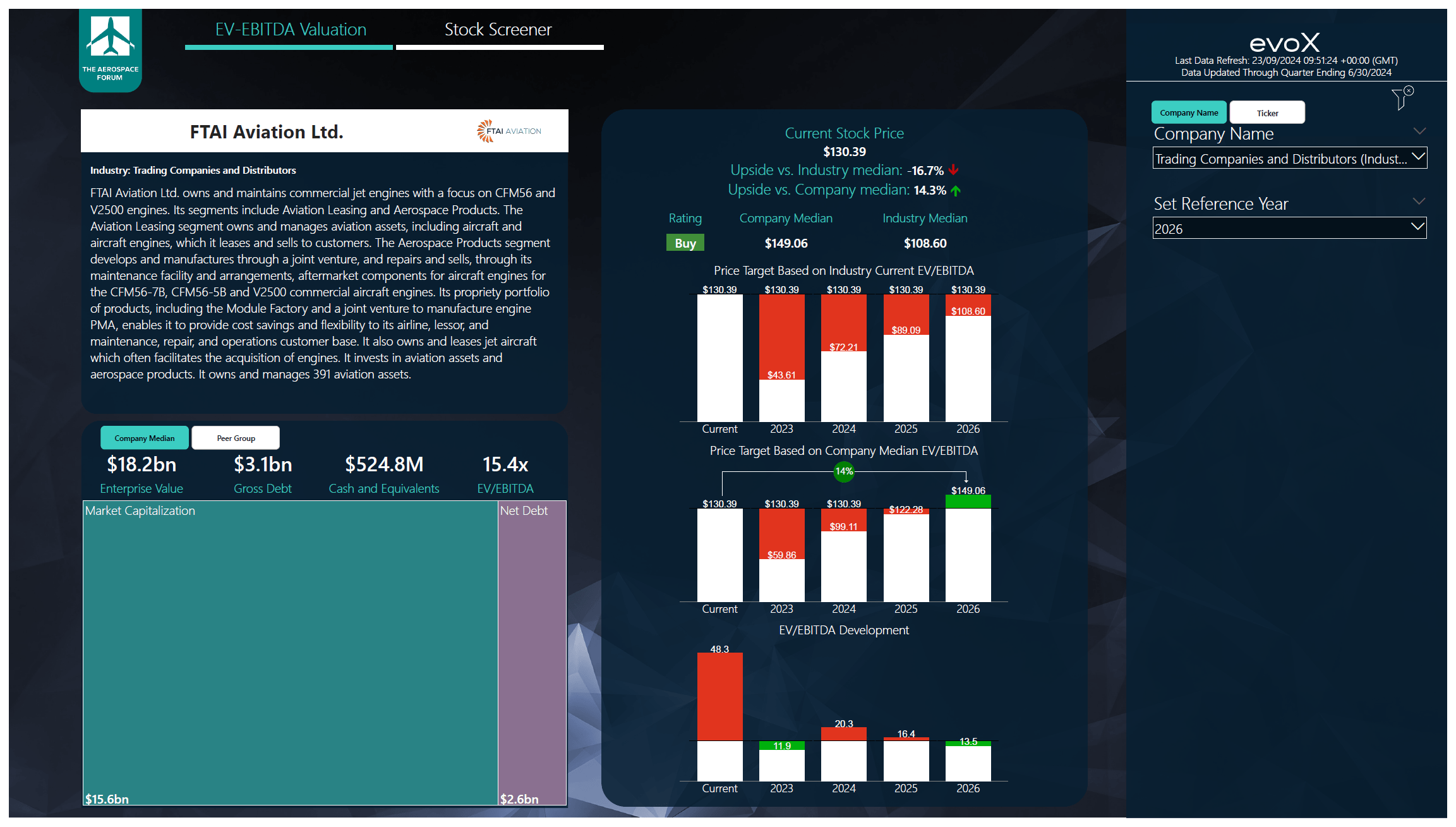The height and width of the screenshot is (827, 1456).
Task: Click the $149.06 Company Median price
Action: (x=786, y=243)
